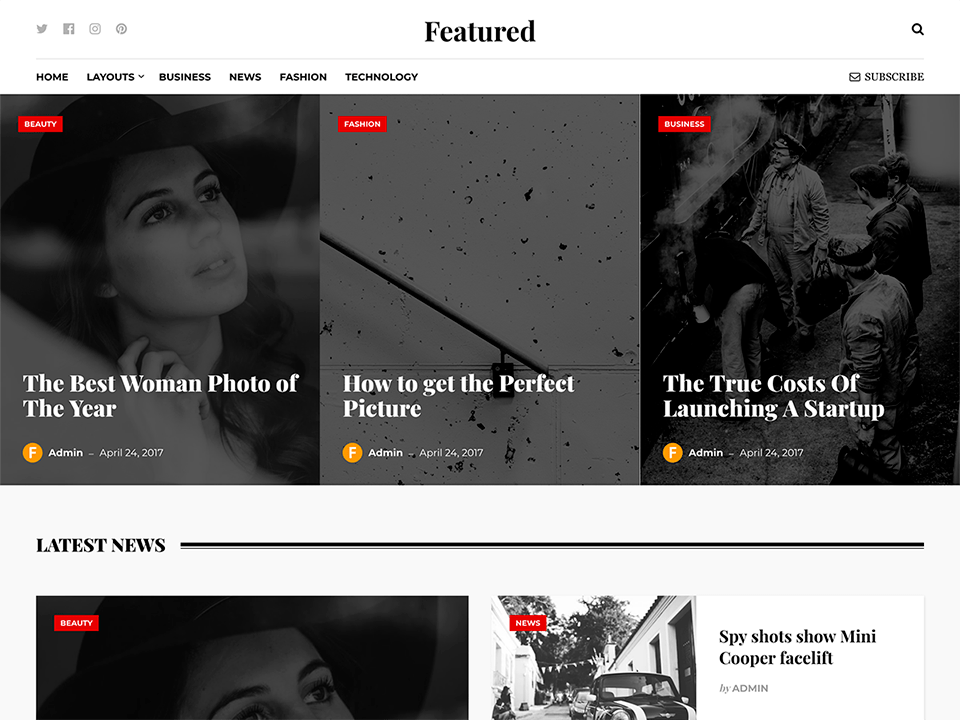Open 'How to get the Perfect Picture' article
The image size is (960, 720).
click(x=458, y=396)
